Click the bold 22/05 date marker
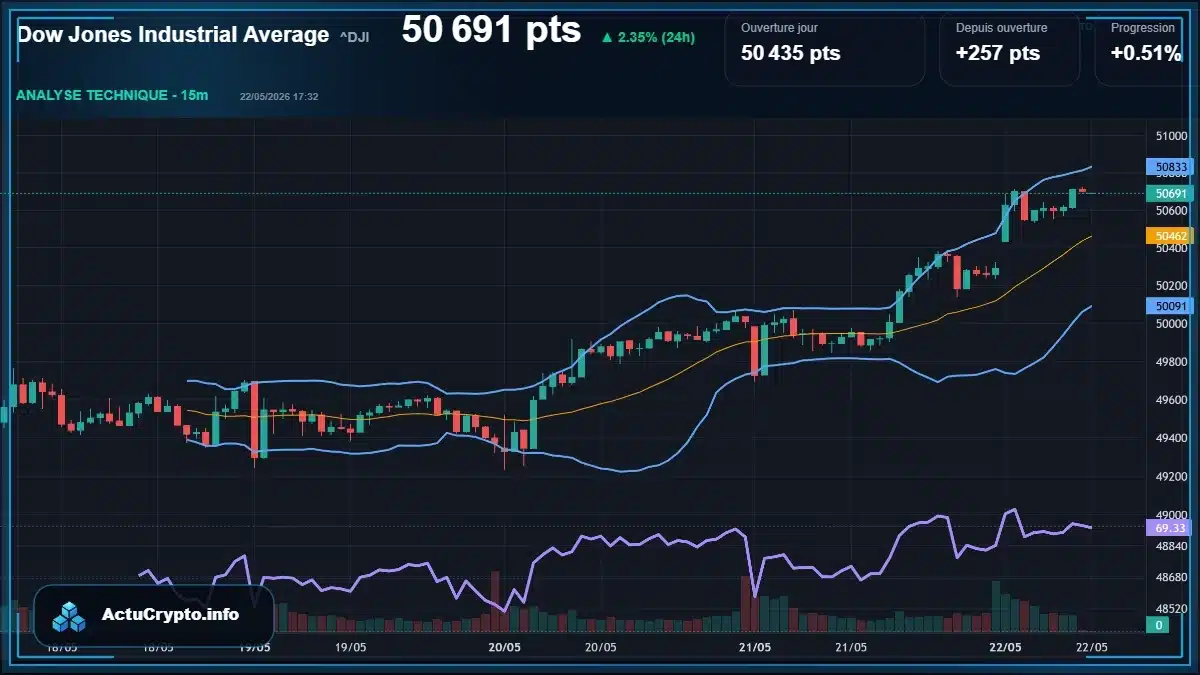This screenshot has width=1200, height=675. (1004, 647)
